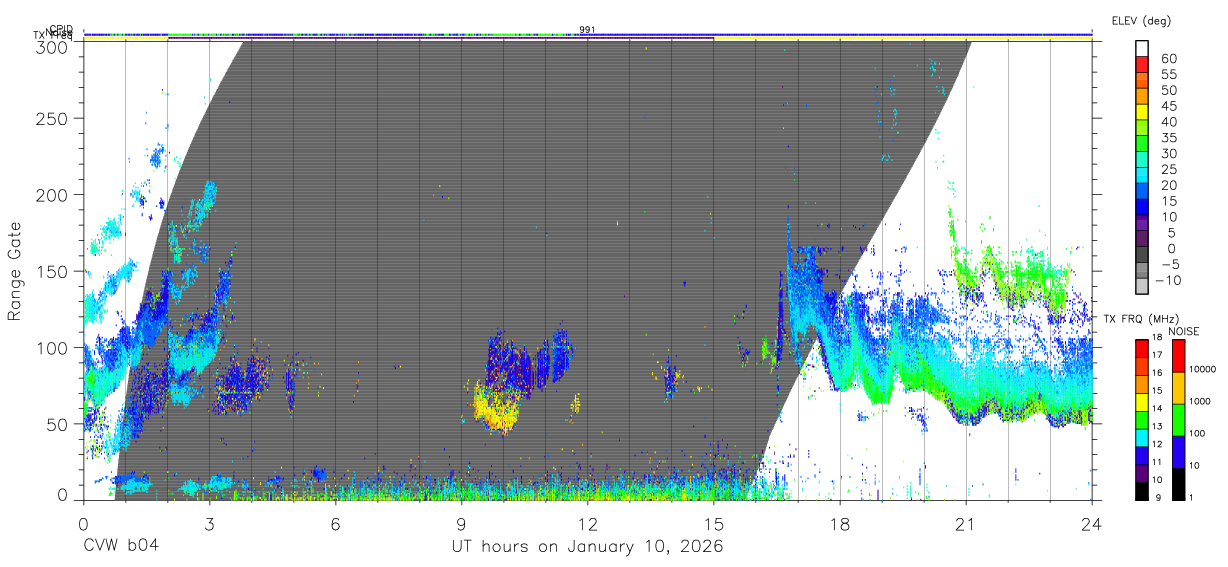Click the 'CVW b04' radar beam label
Viewport: 1228px width, 567px height.
pos(120,547)
